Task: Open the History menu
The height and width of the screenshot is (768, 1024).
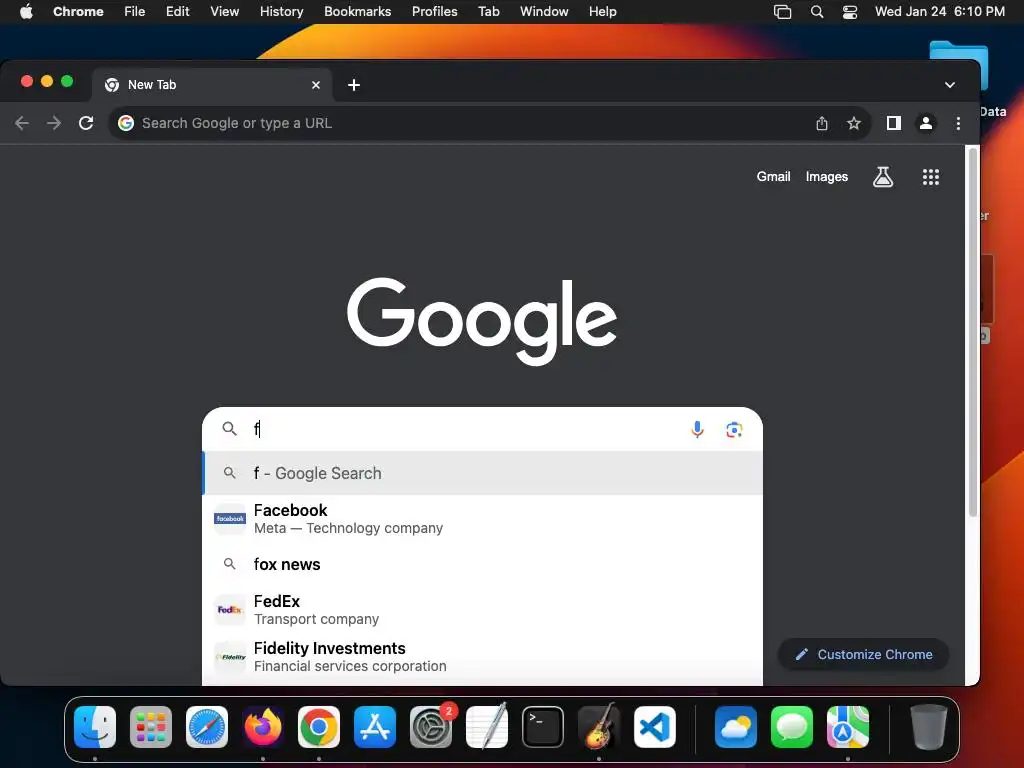Action: 281,12
